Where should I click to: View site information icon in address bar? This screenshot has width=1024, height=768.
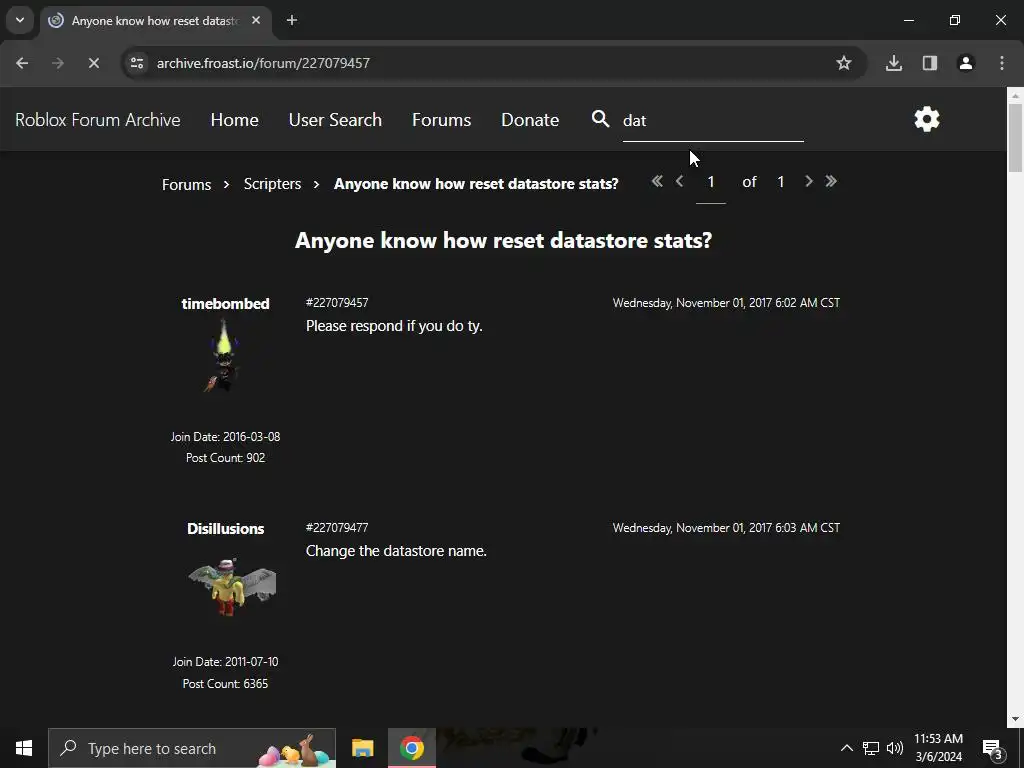click(x=136, y=63)
